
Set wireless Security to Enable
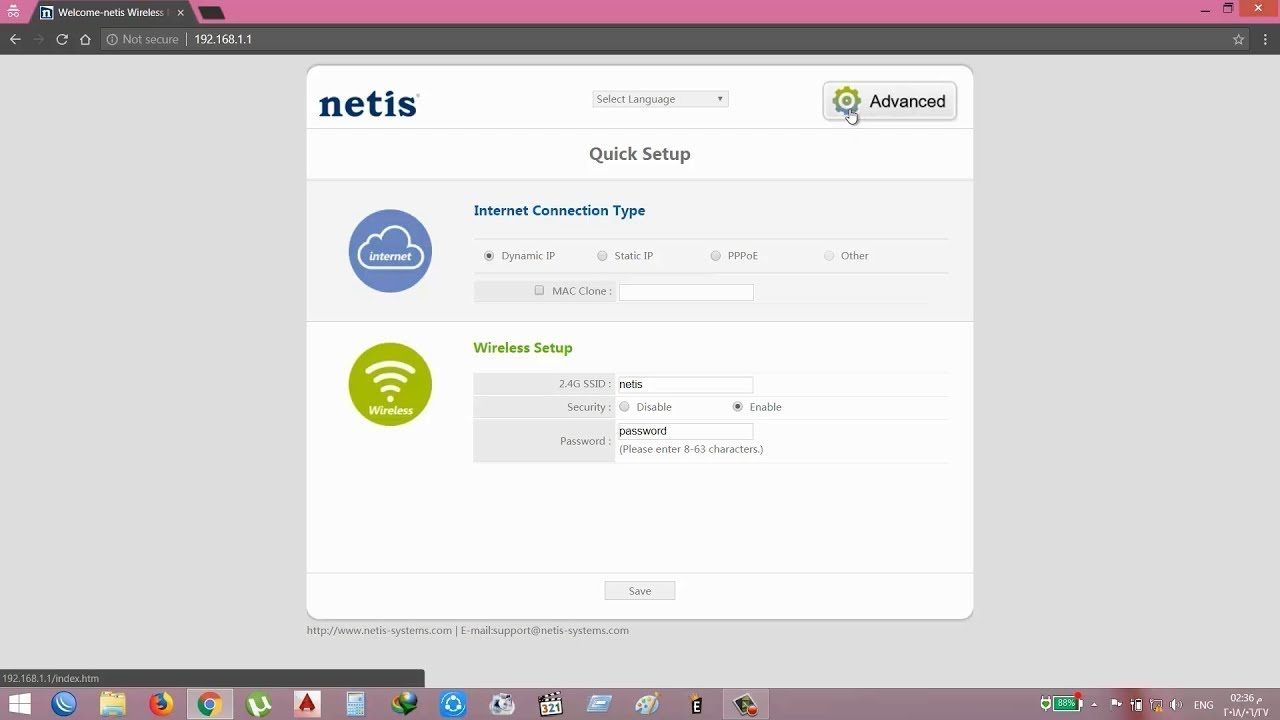tap(738, 407)
